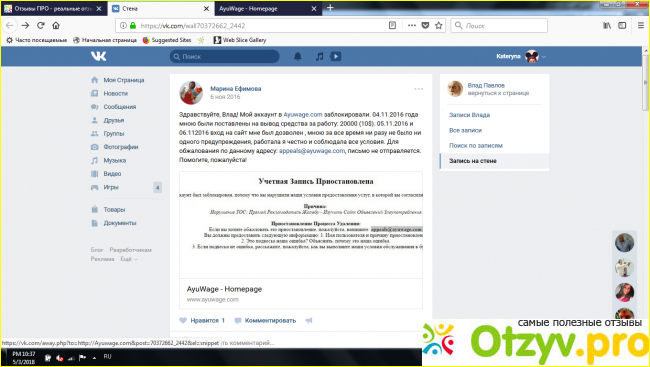Bookmark page with the star icon

click(x=439, y=26)
